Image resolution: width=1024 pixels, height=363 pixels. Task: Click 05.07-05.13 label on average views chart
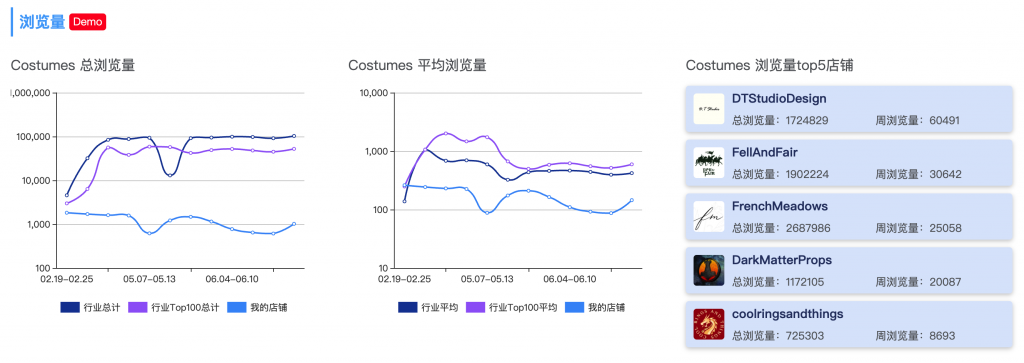point(487,279)
